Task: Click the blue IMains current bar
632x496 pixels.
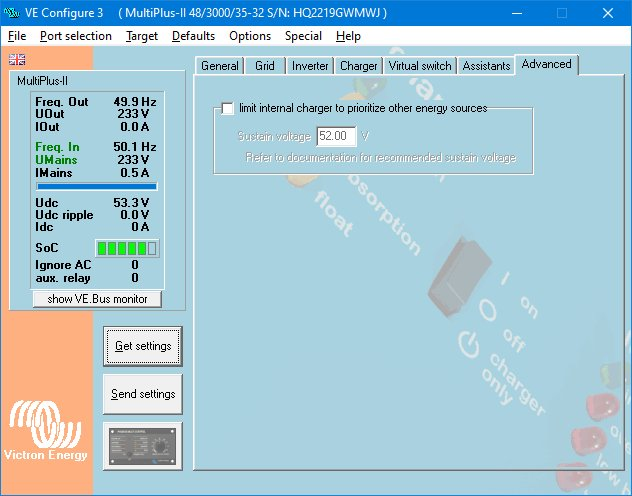Action: tap(96, 186)
